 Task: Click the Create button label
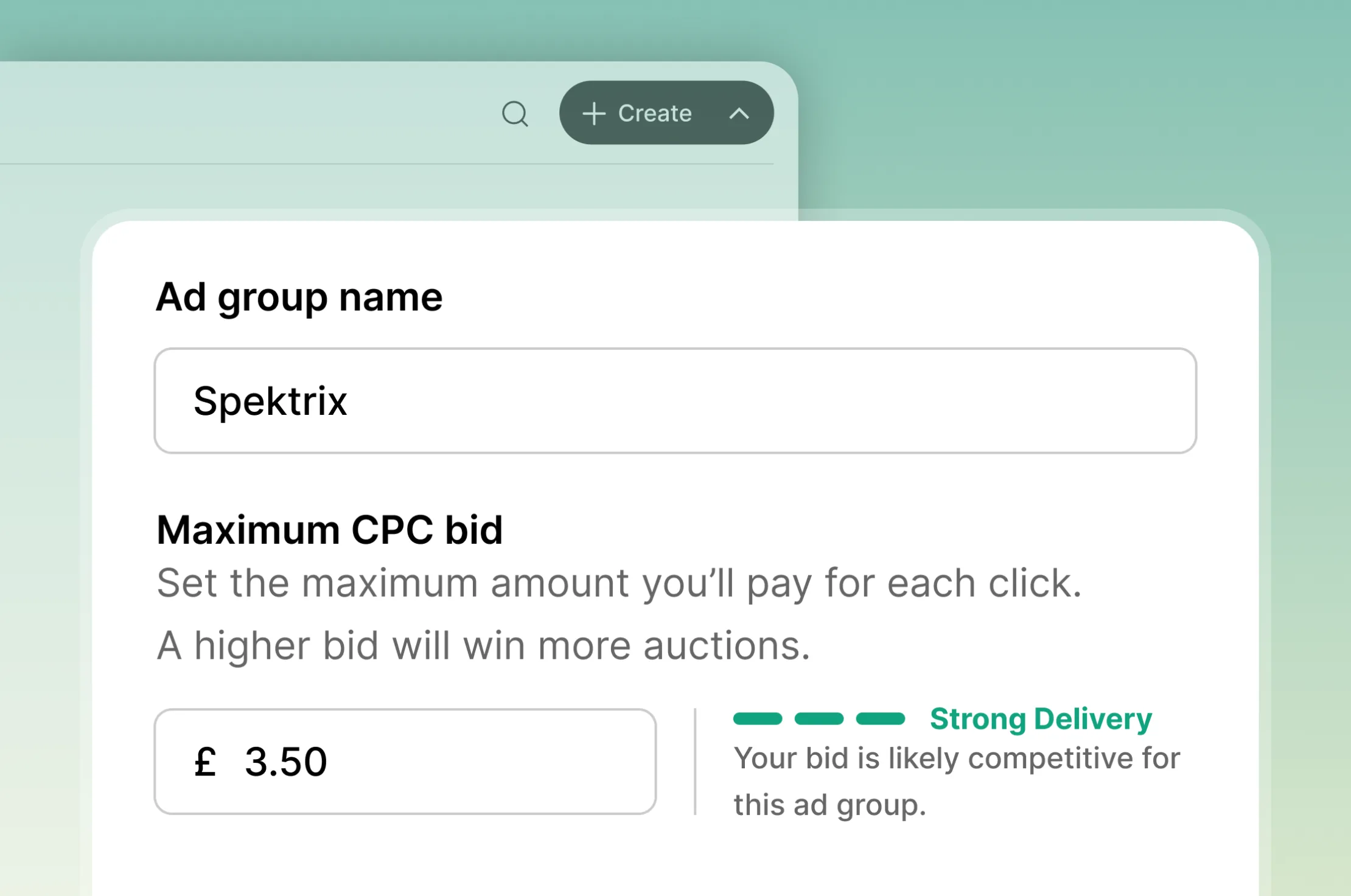tap(655, 113)
